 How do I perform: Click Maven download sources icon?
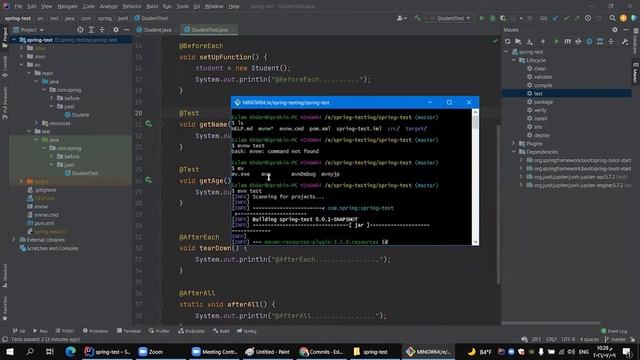point(529,41)
